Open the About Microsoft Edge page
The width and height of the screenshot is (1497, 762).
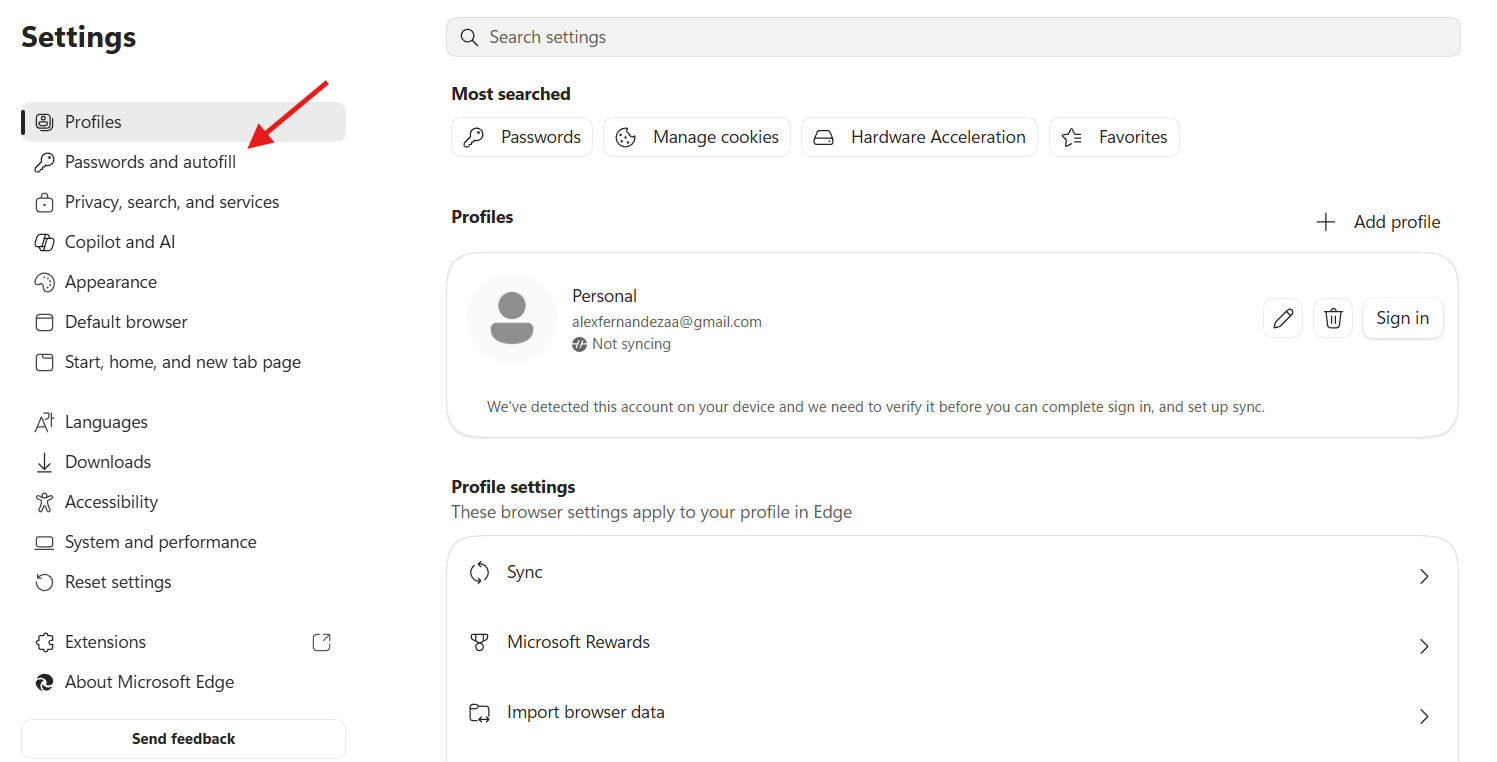tap(184, 682)
